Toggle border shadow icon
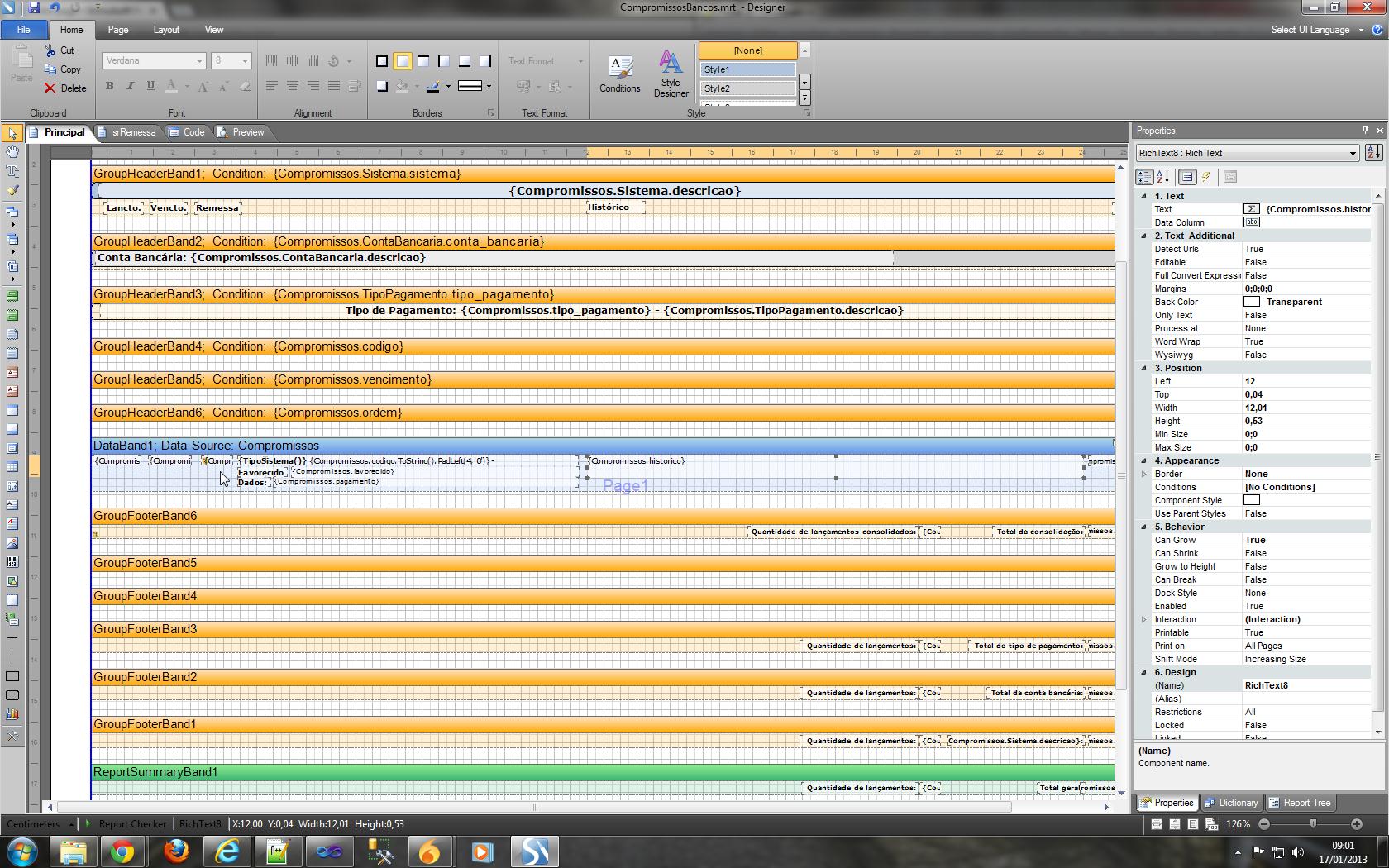The height and width of the screenshot is (868, 1389). pyautogui.click(x=382, y=86)
